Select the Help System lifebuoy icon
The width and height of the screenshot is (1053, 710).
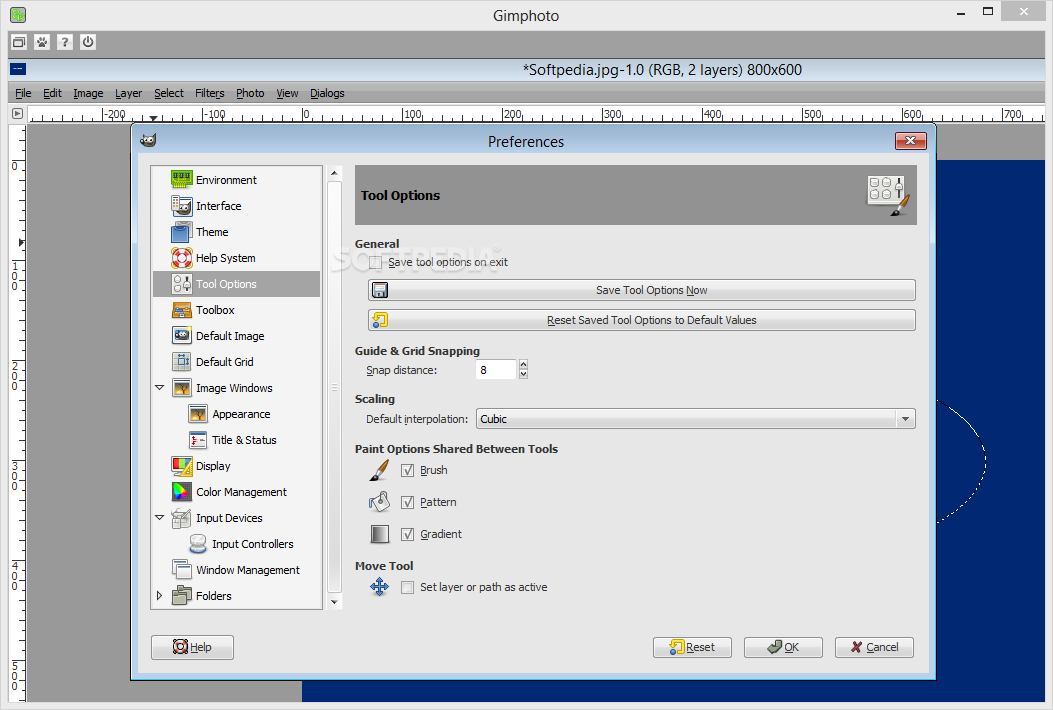pos(182,258)
